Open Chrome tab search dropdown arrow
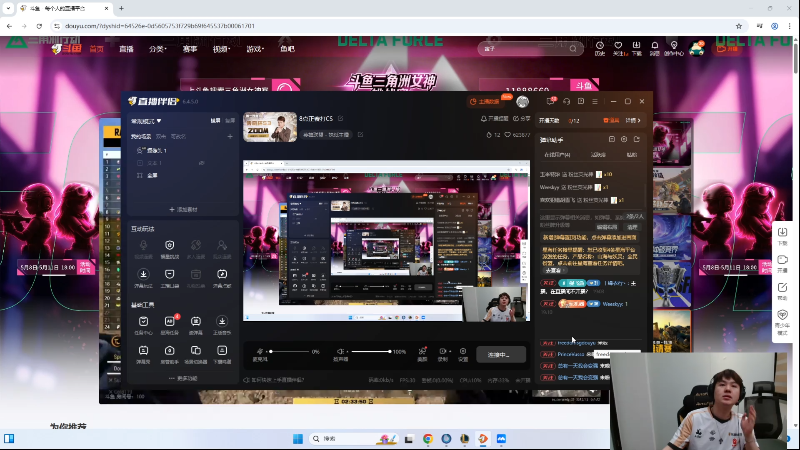 [8, 8]
